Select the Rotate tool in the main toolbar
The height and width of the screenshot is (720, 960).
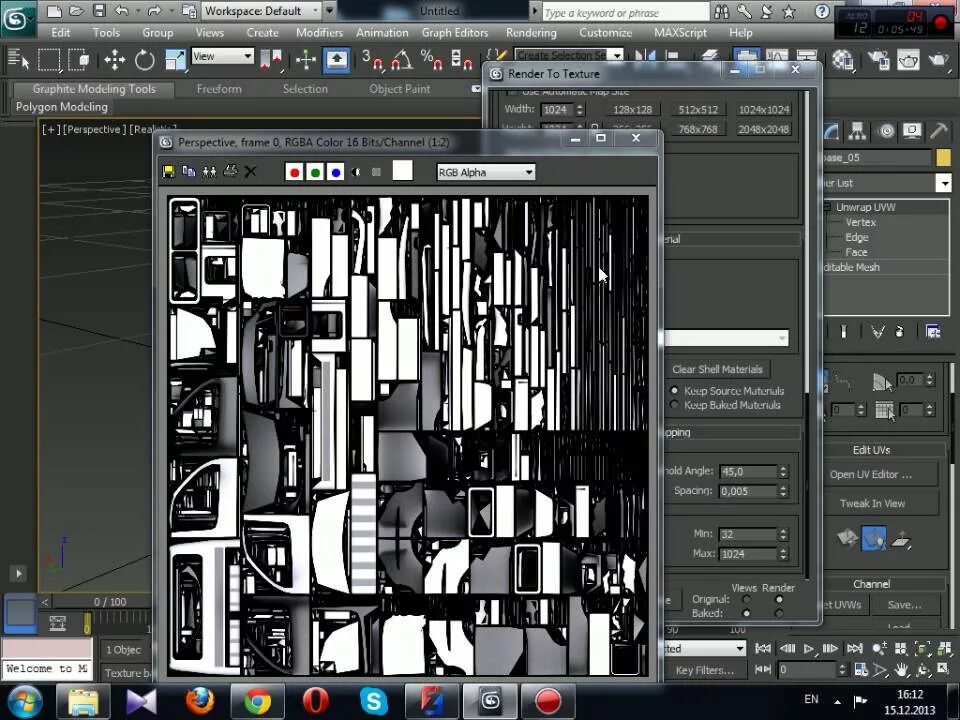point(144,60)
